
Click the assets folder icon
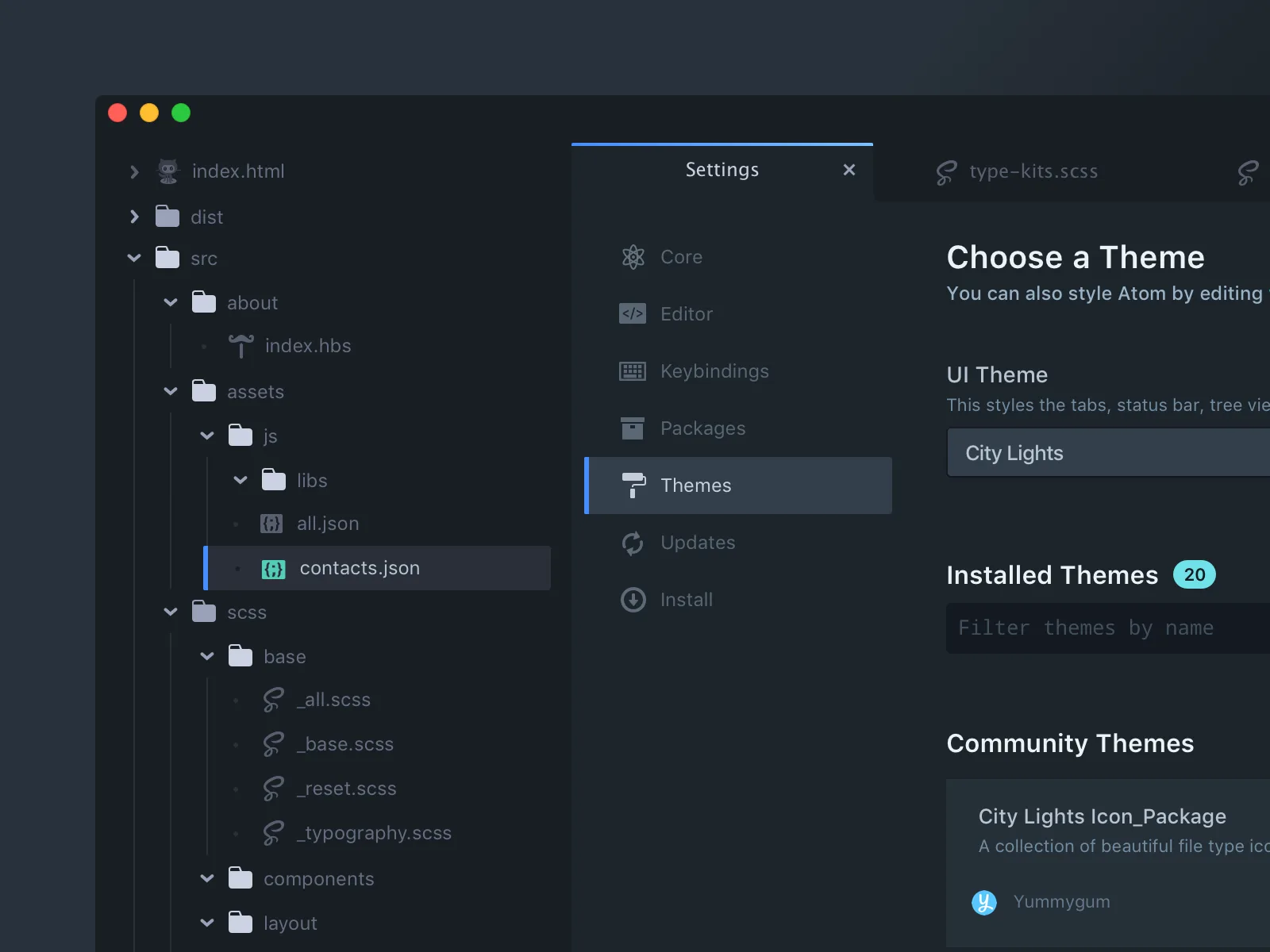(x=204, y=390)
